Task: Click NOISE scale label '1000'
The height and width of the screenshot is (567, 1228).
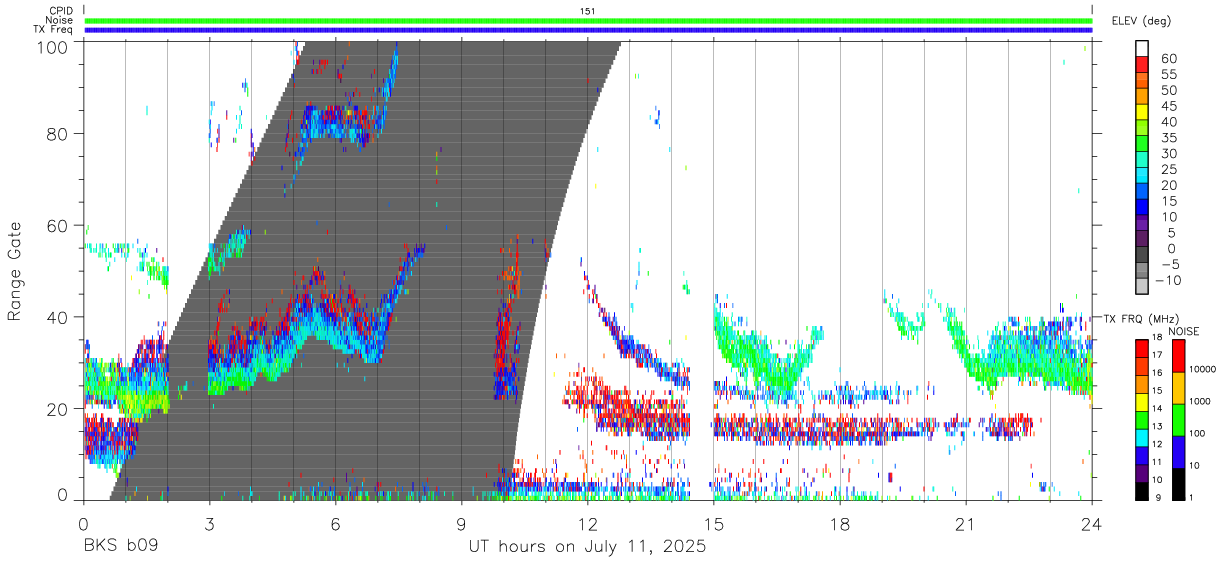Action: coord(1202,401)
